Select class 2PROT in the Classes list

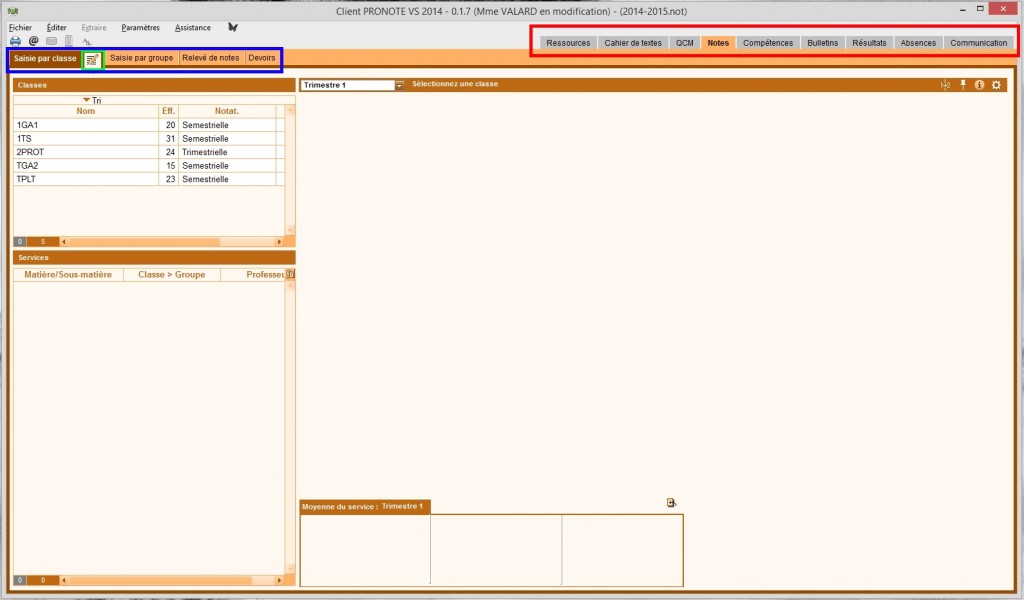(31, 152)
